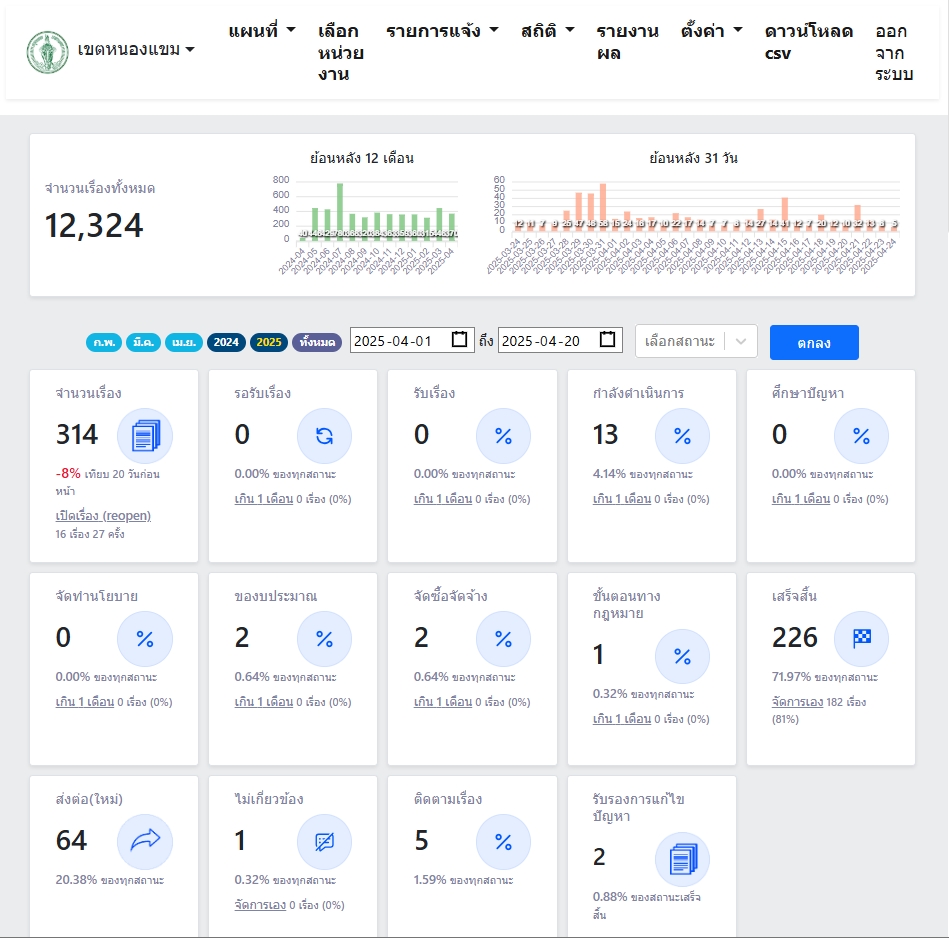Click percent icon in ศึกษาปัญหา card

click(x=861, y=436)
